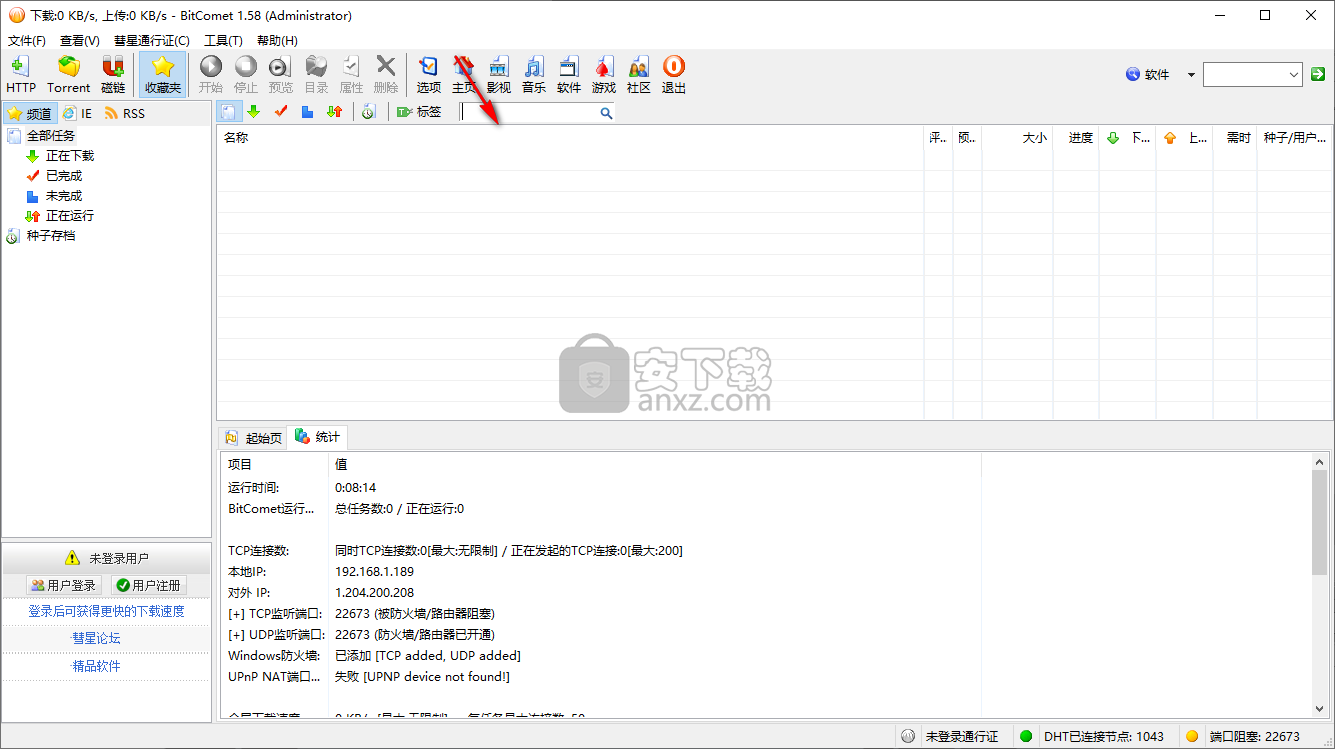The image size is (1335, 749).
Task: Open the 彗星论坛 forum link
Action: (x=96, y=638)
